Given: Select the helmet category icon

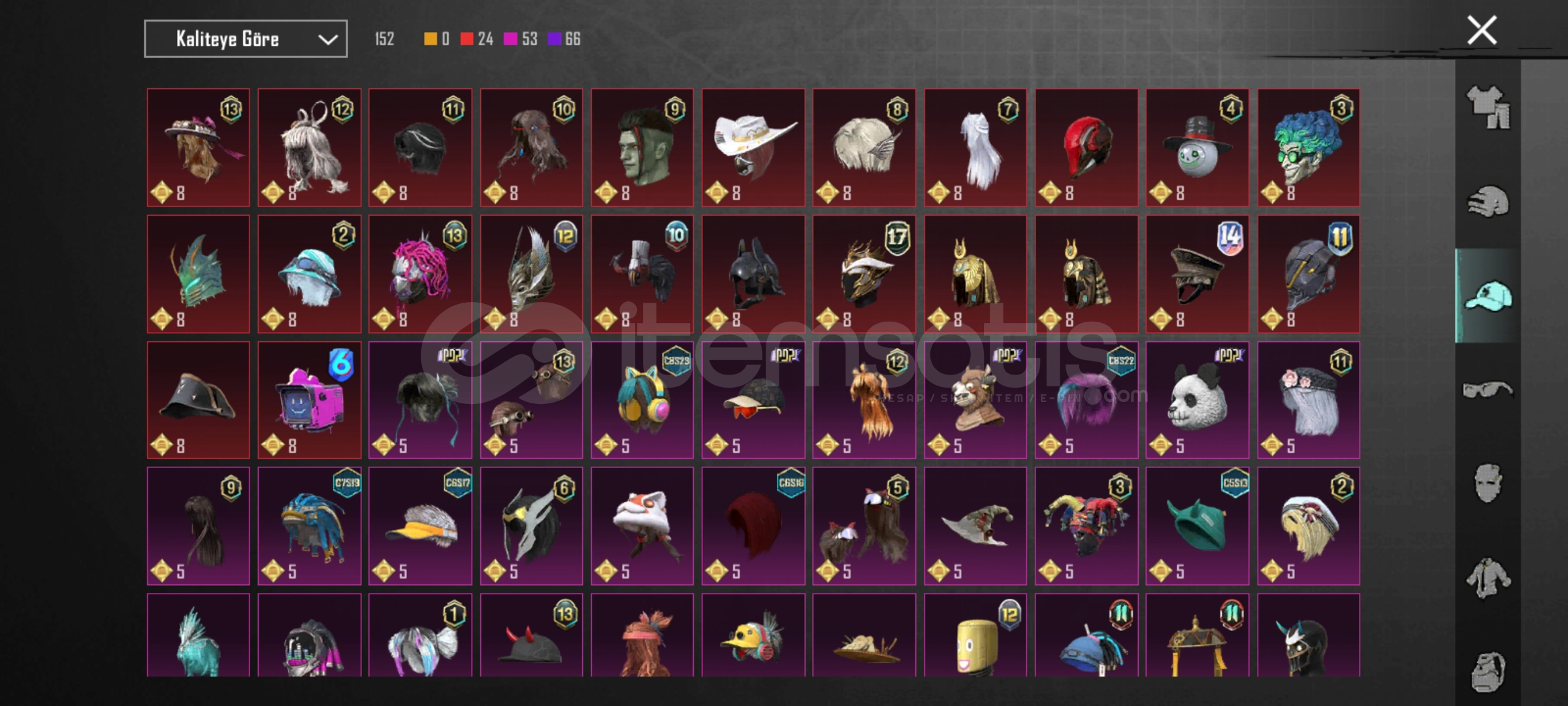Looking at the screenshot, I should (x=1488, y=201).
